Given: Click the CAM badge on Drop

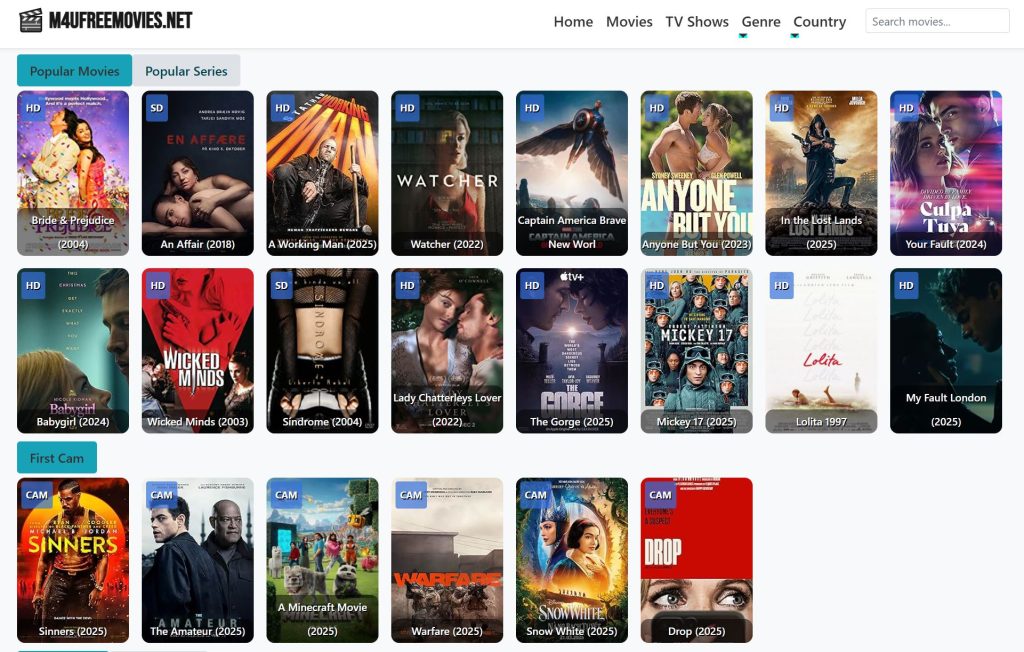Looking at the screenshot, I should click(660, 495).
